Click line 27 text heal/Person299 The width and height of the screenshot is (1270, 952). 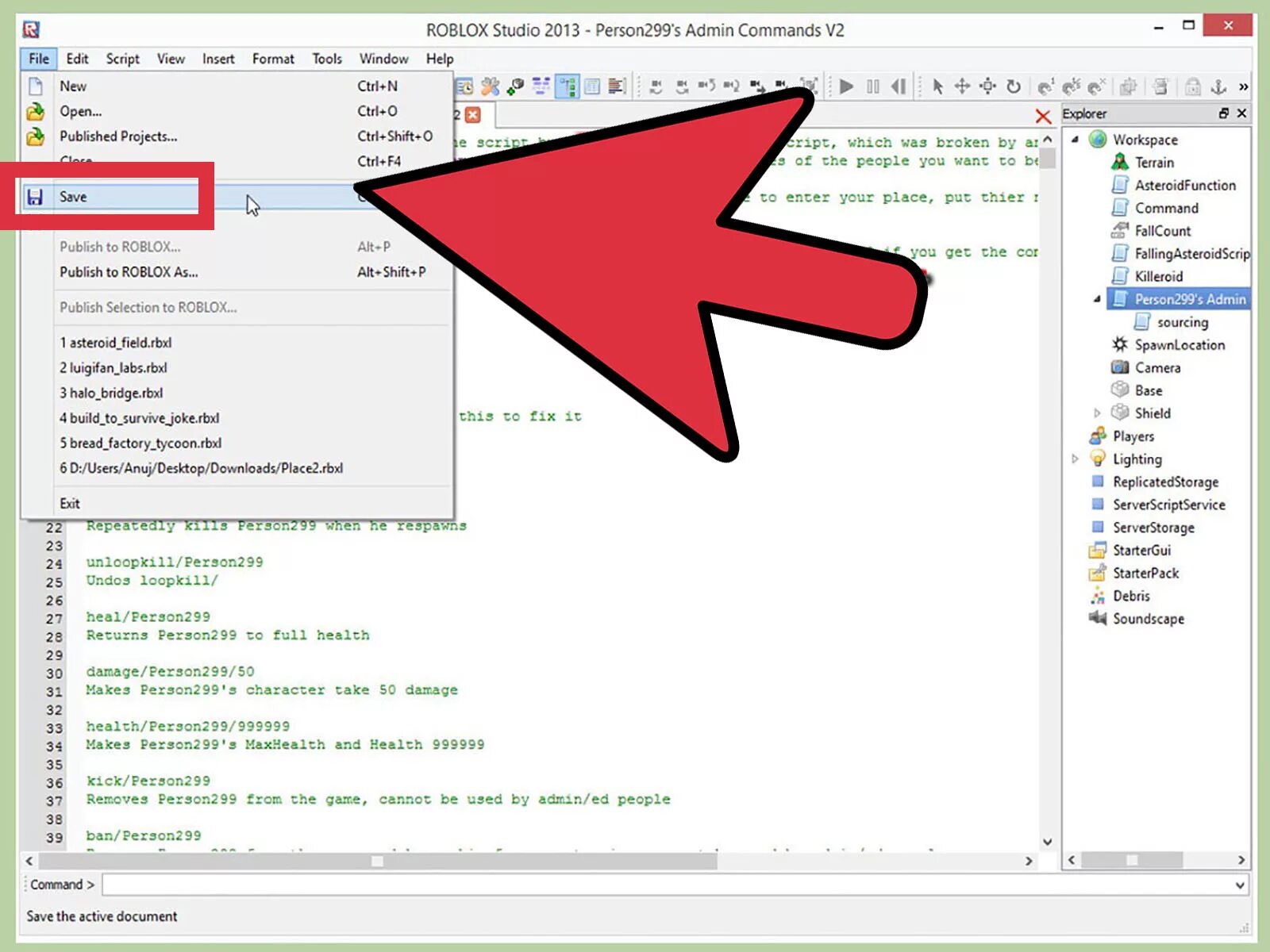(148, 616)
